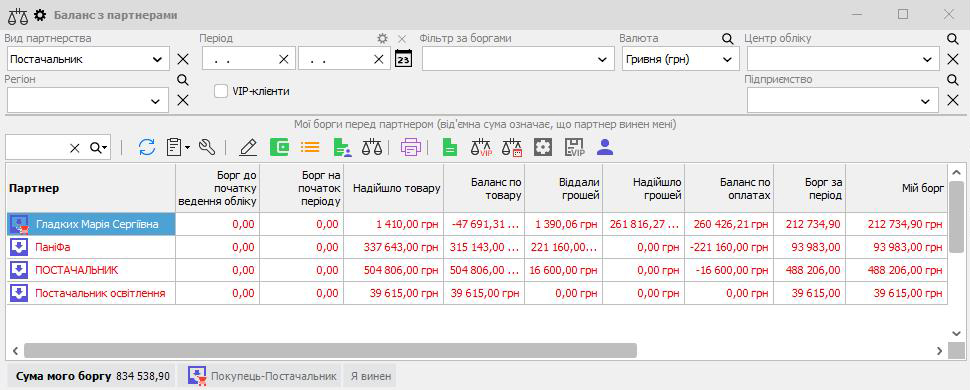Click the magnifier next to Центр обліку
This screenshot has height=390, width=970.
tap(953, 38)
